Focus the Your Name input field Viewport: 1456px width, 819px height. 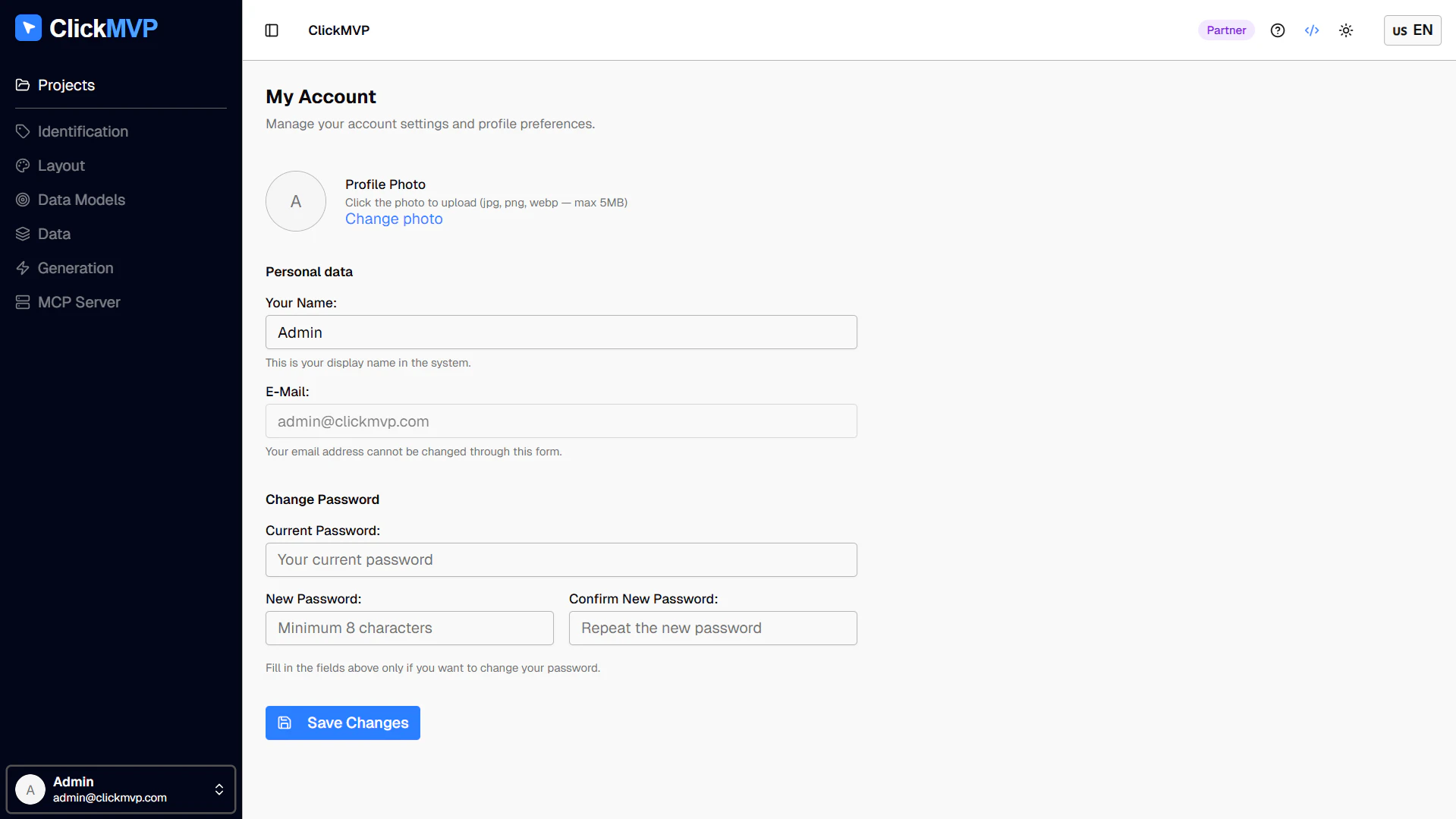pos(561,332)
